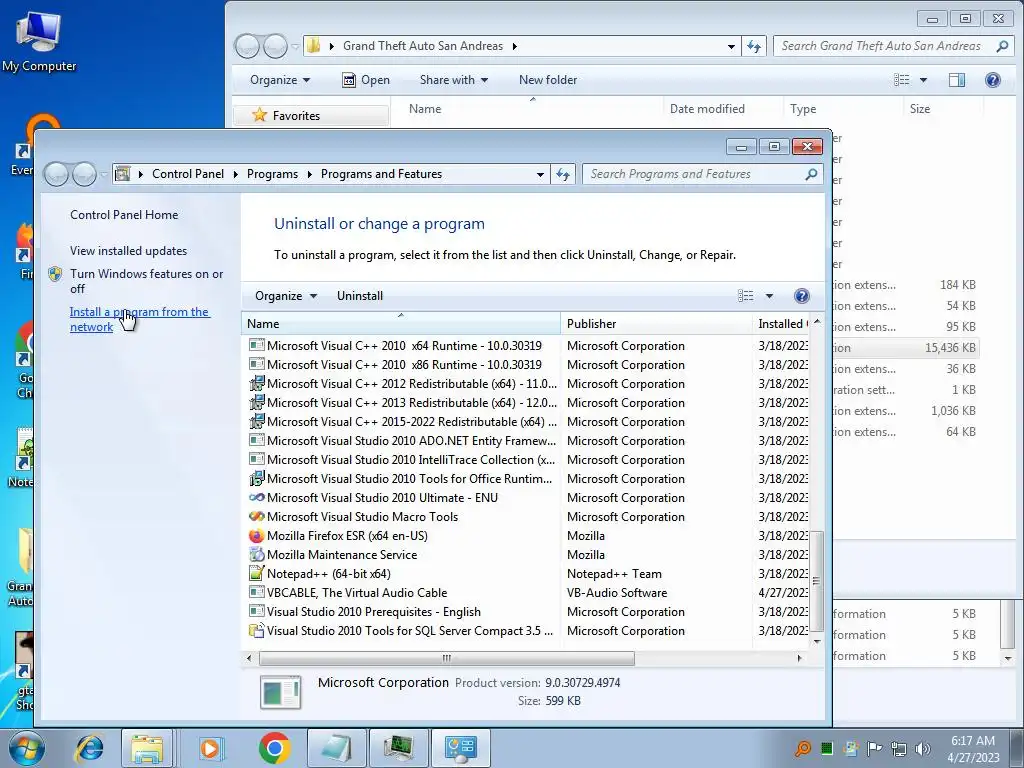The image size is (1024, 768).
Task: Click Control Panel breadcrumb
Action: point(188,174)
